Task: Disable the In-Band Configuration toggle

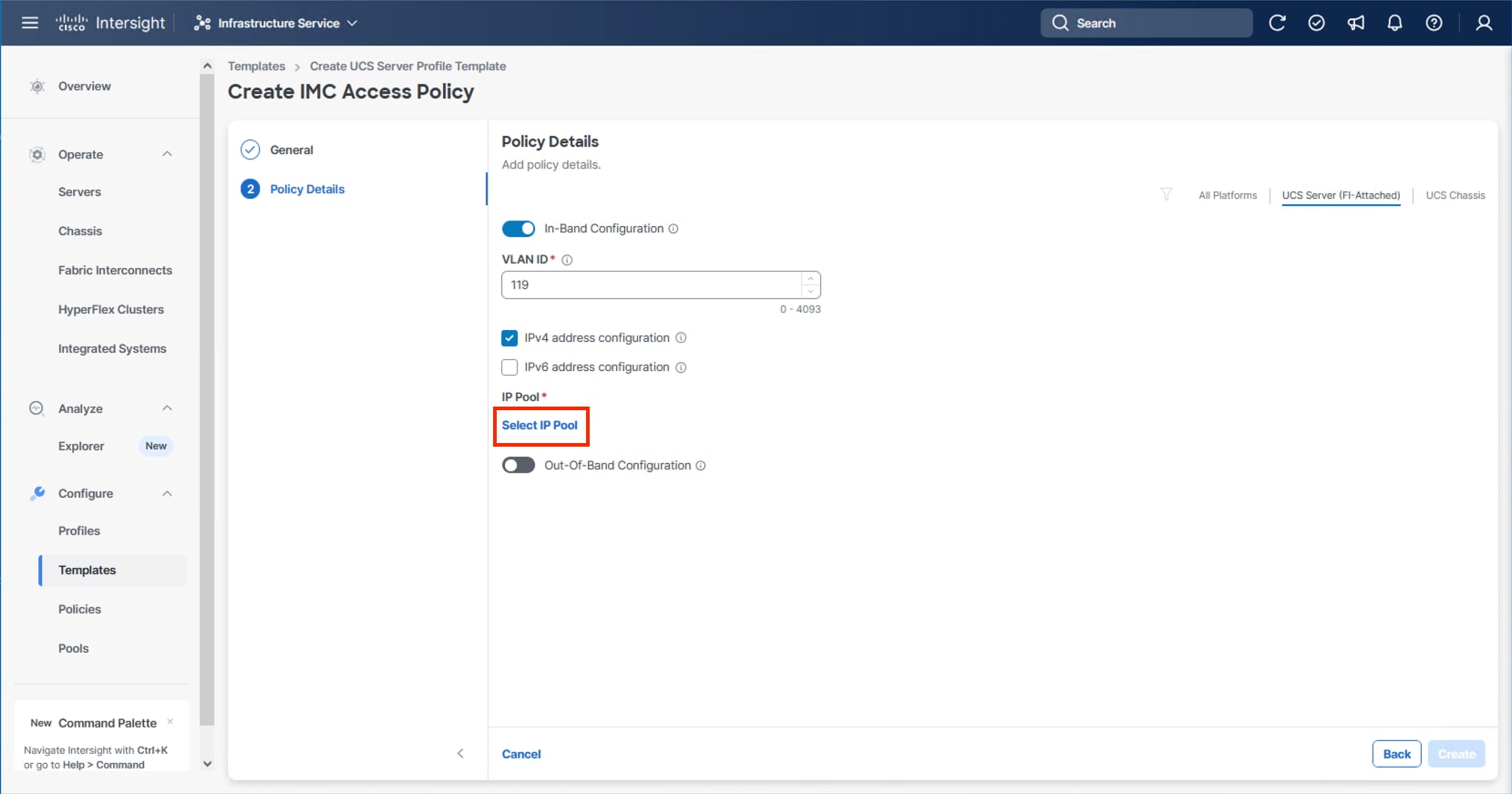Action: [519, 229]
